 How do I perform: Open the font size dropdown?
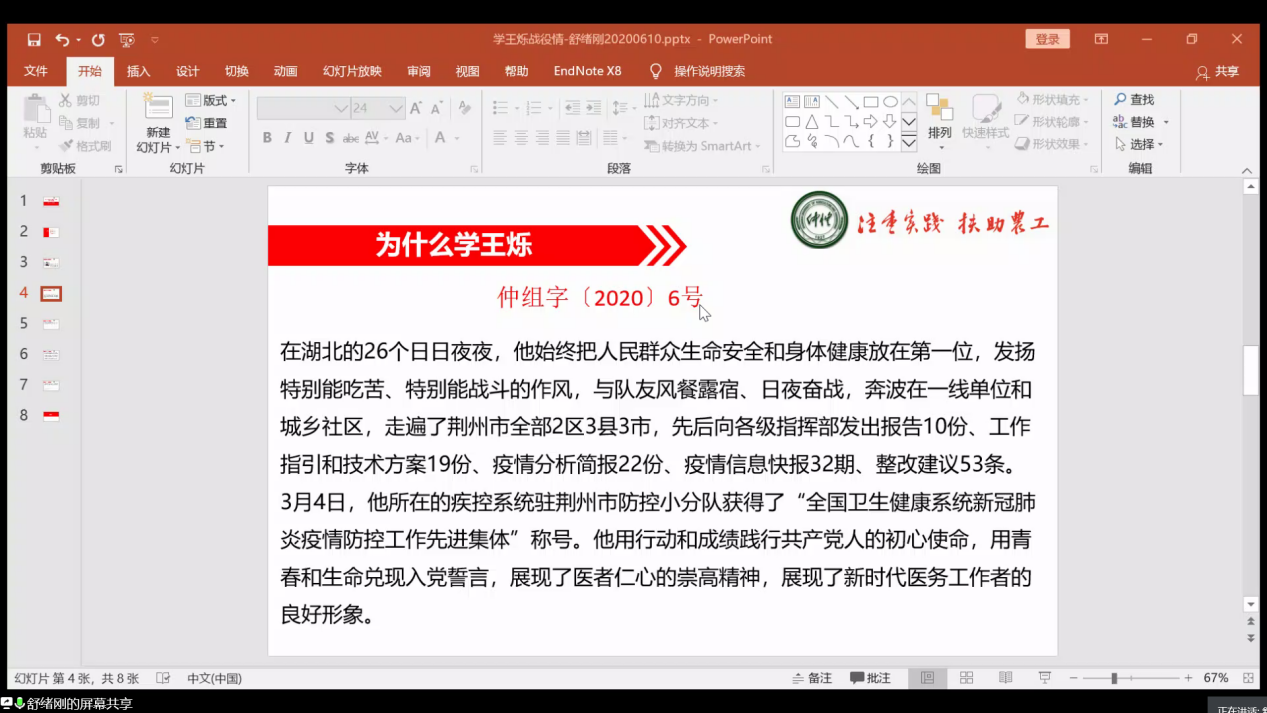(396, 108)
